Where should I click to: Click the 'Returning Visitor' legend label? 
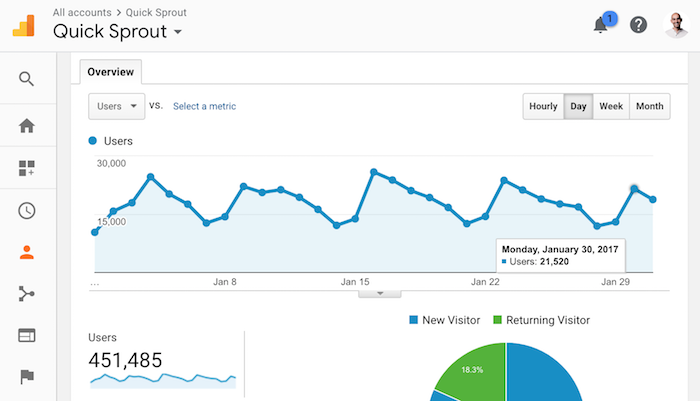tap(548, 320)
